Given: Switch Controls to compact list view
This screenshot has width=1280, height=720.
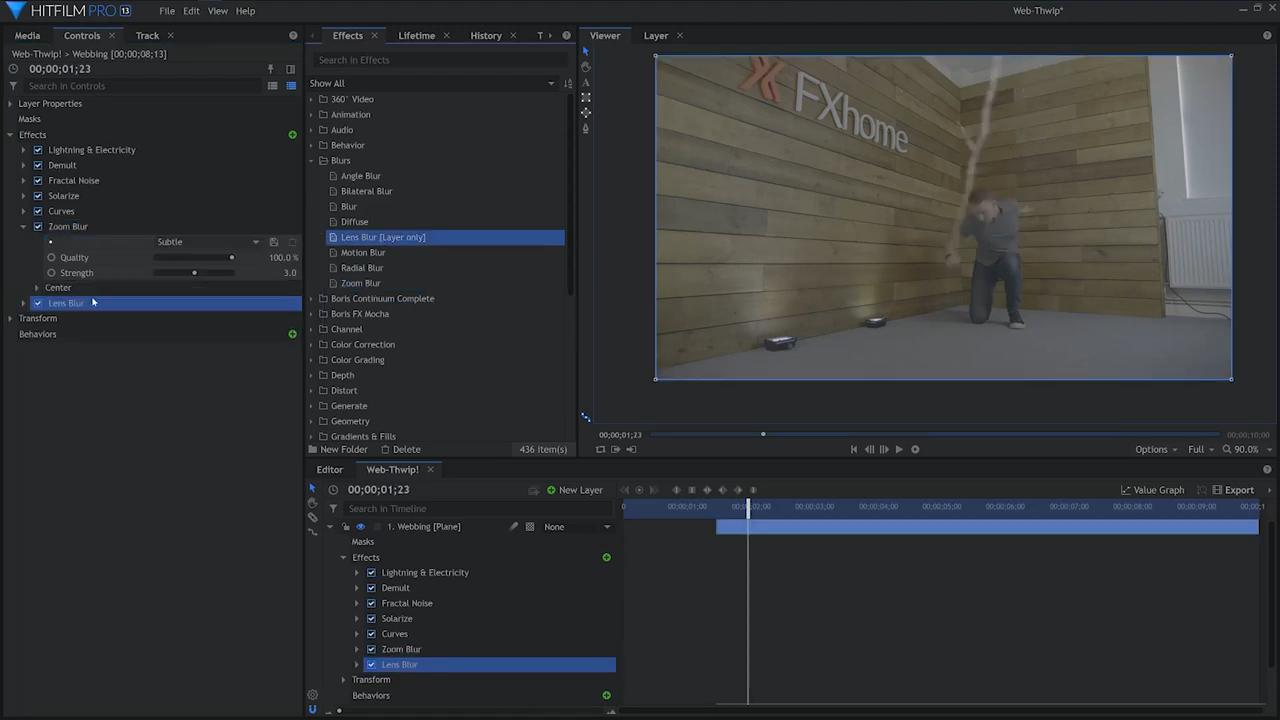Looking at the screenshot, I should (x=272, y=86).
